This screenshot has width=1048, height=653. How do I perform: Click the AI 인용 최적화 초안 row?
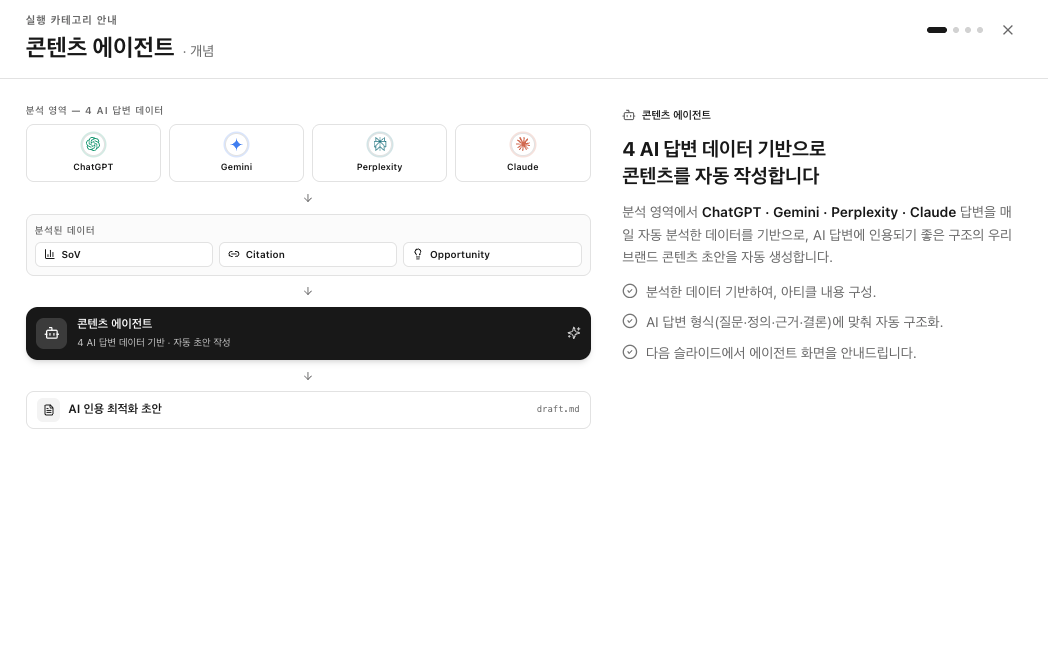(x=308, y=410)
